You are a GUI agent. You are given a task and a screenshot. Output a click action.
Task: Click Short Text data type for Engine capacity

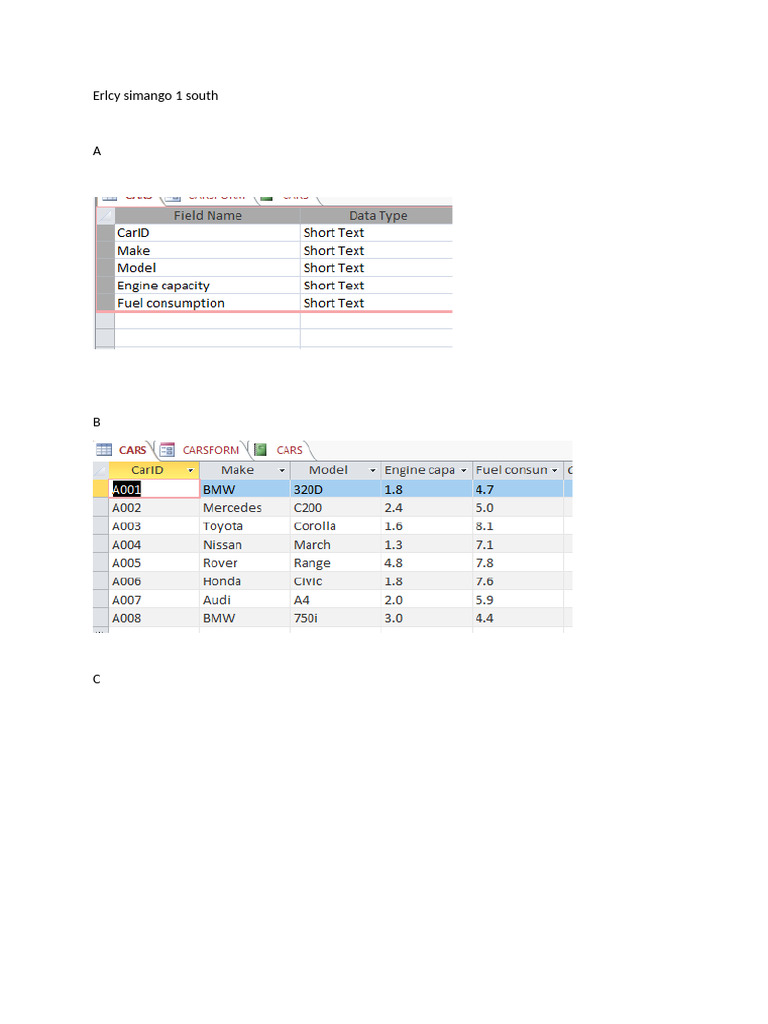377,285
